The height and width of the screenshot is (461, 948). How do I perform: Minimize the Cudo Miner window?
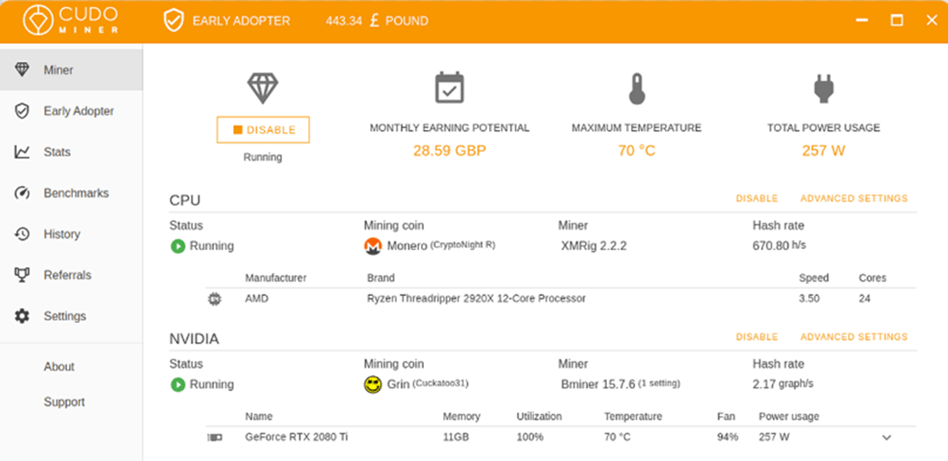tap(862, 21)
